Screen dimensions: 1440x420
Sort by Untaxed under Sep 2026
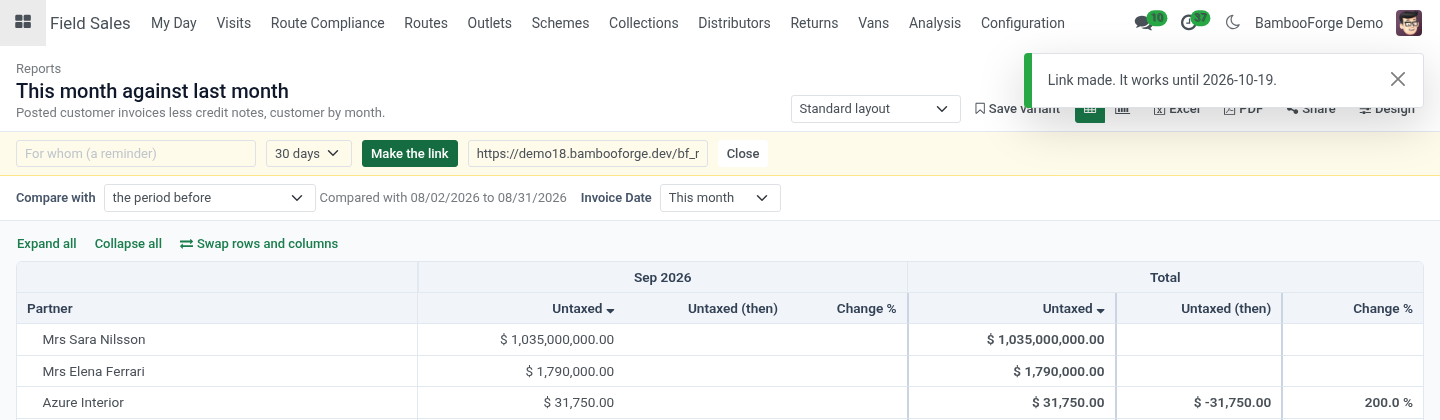point(583,309)
